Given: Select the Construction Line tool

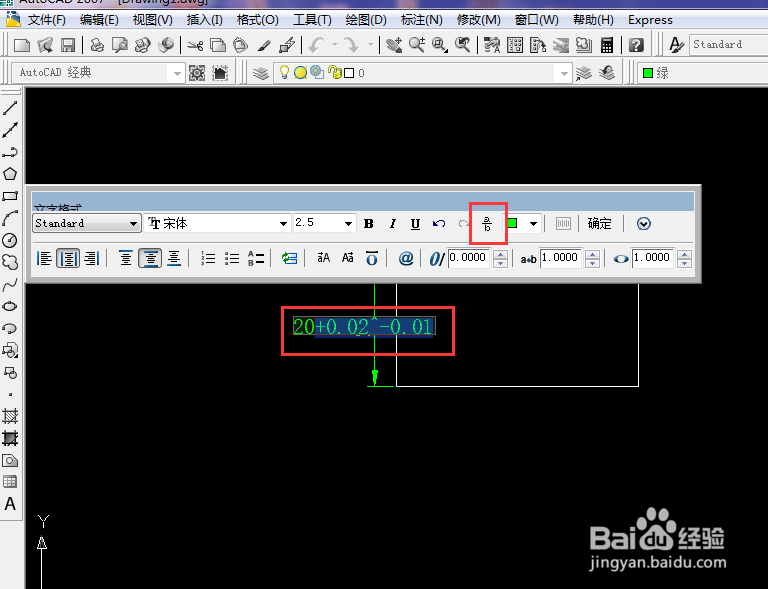Looking at the screenshot, I should (x=10, y=130).
